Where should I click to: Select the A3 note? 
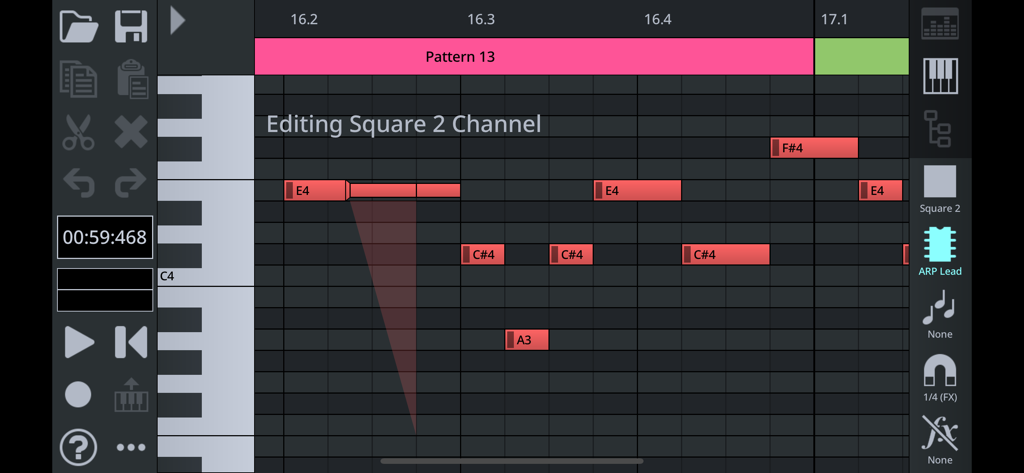pos(527,340)
